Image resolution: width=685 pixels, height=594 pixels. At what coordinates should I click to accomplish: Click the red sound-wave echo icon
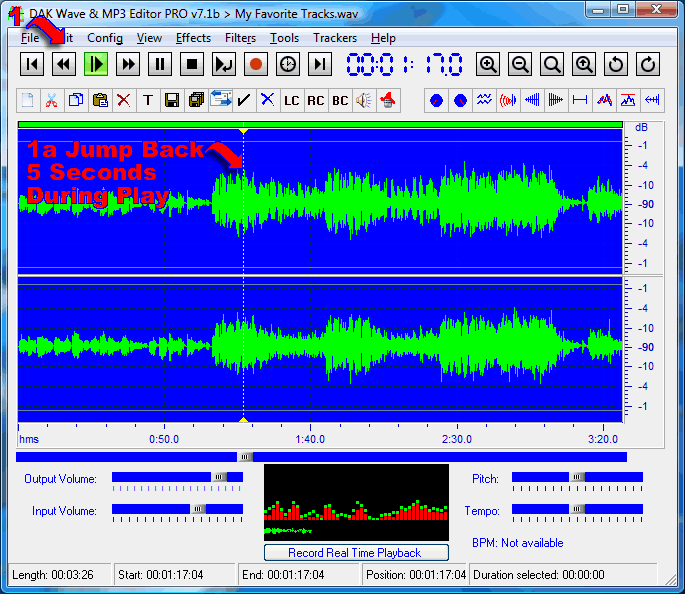coord(508,100)
